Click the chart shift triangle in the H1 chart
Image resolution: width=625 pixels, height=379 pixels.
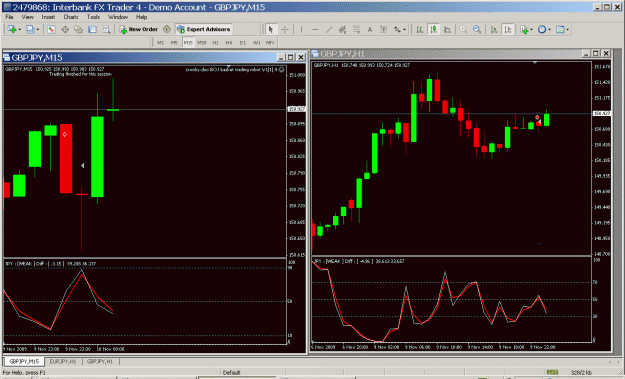[535, 63]
